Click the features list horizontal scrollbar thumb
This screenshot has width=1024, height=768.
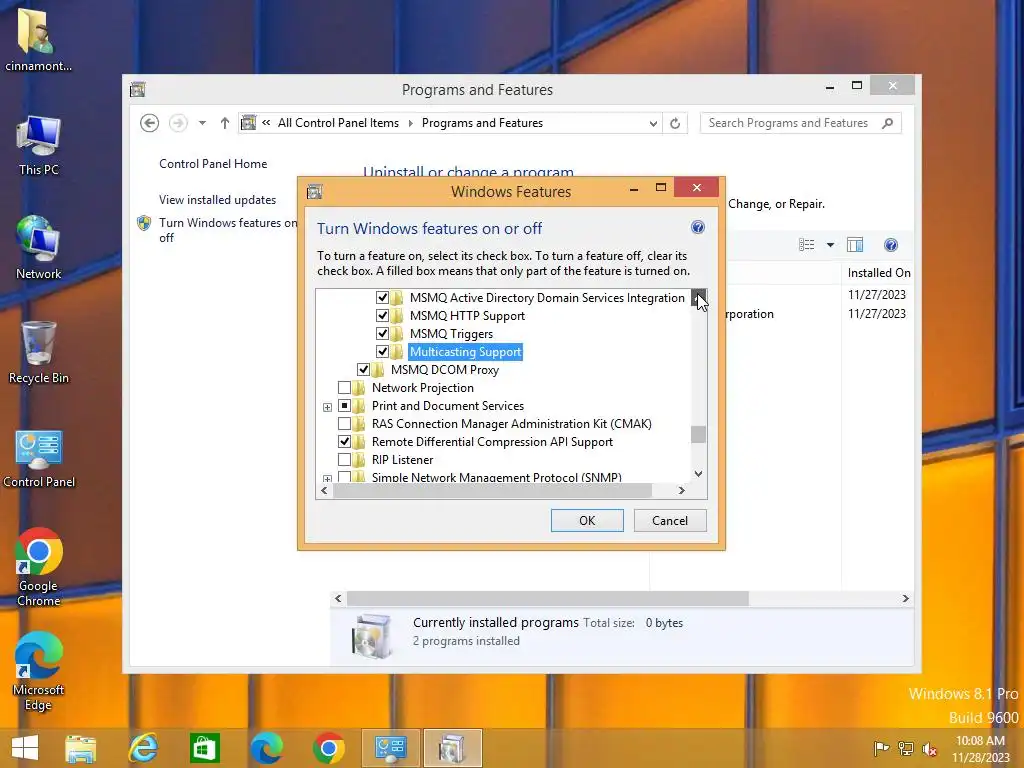(492, 490)
